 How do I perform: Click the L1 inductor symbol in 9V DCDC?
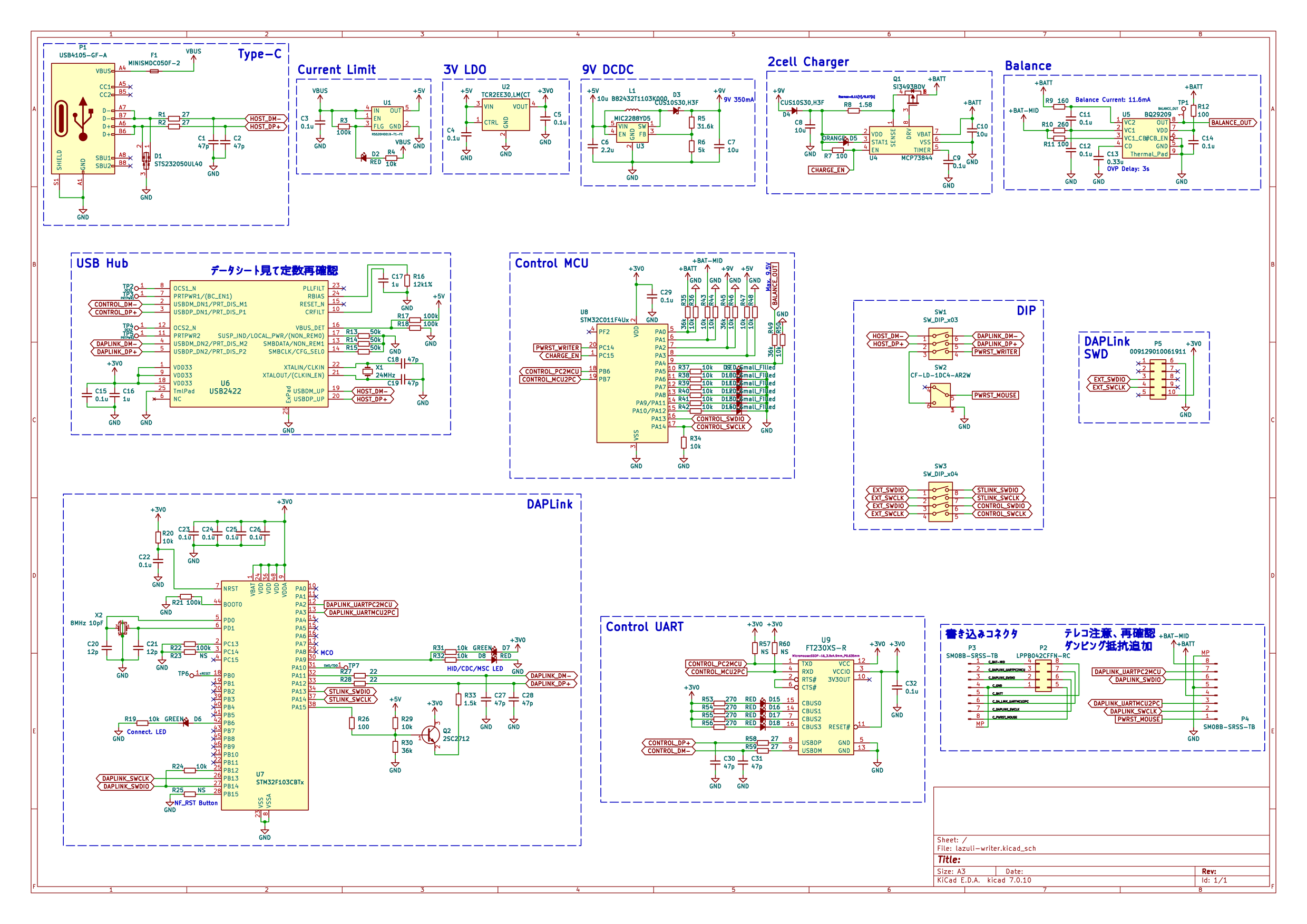[x=632, y=111]
